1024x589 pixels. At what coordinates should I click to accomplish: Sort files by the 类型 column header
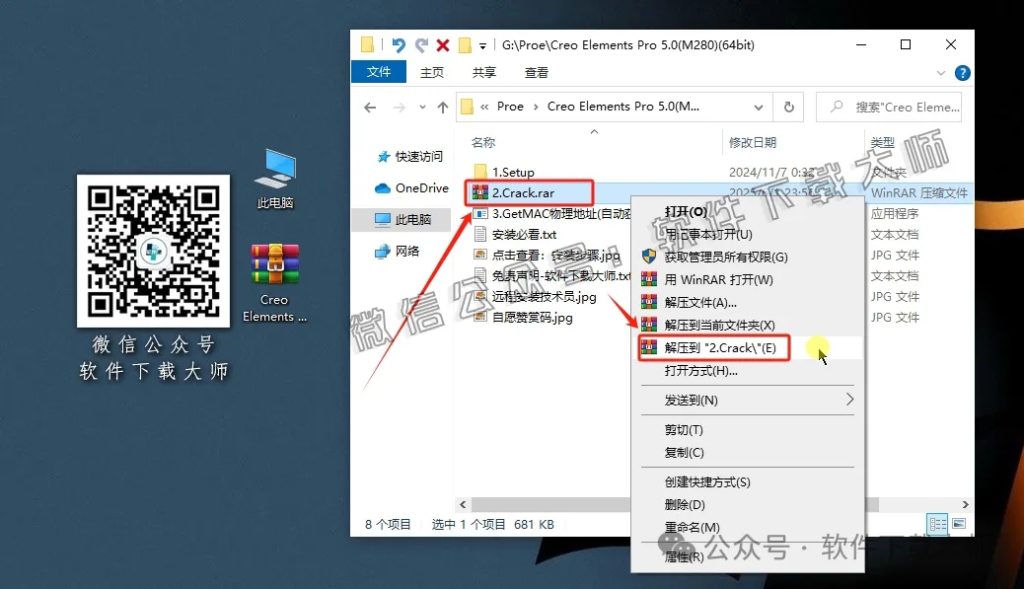pyautogui.click(x=882, y=142)
